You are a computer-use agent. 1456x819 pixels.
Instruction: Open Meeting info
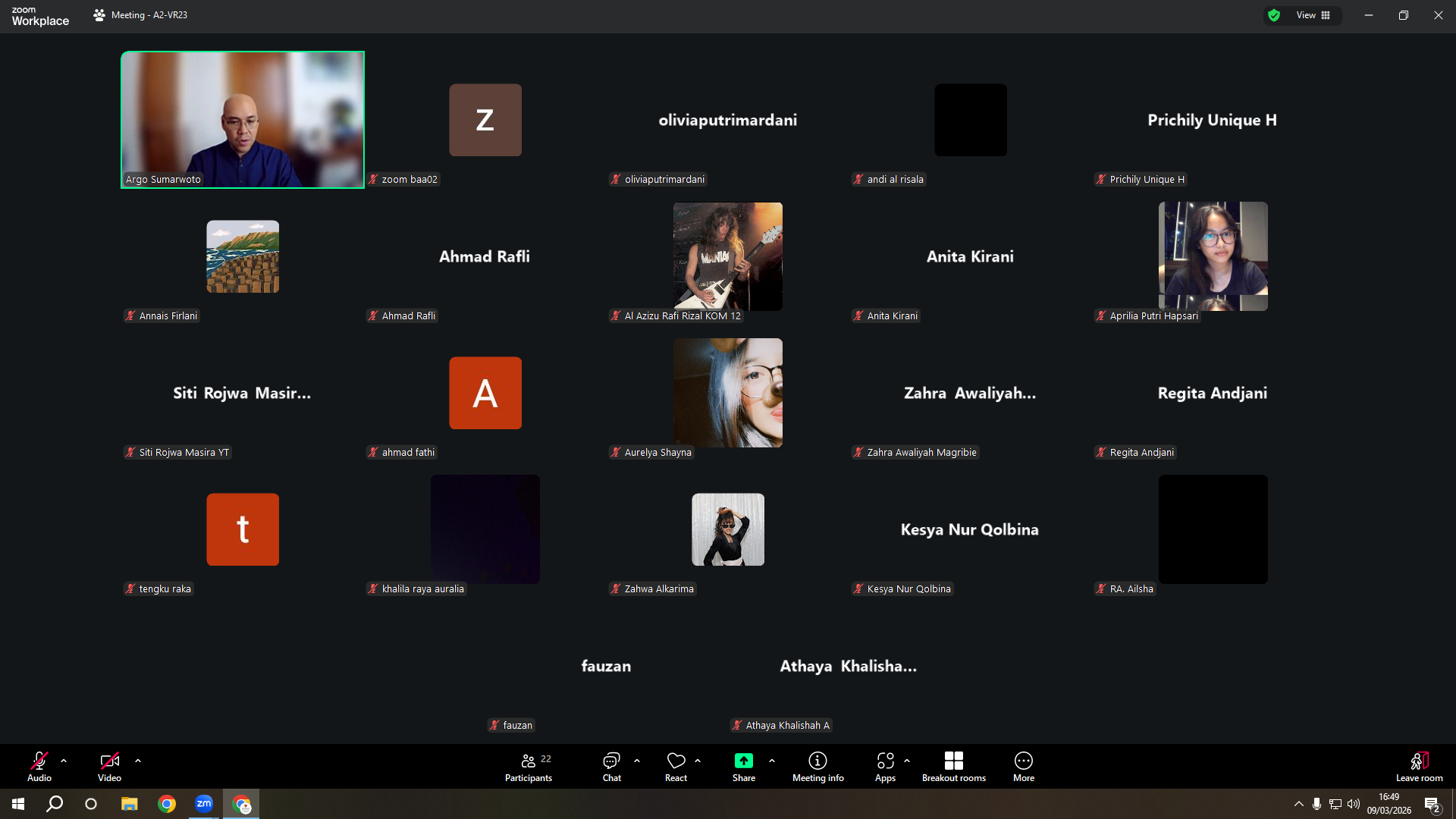(x=817, y=767)
